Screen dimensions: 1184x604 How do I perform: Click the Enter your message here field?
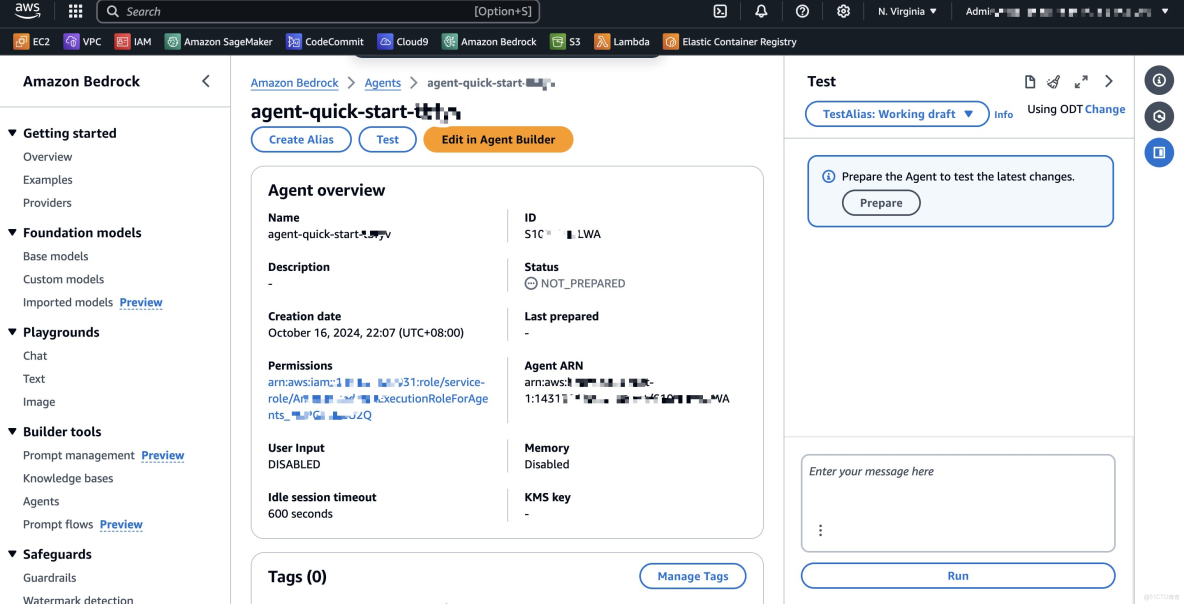957,502
